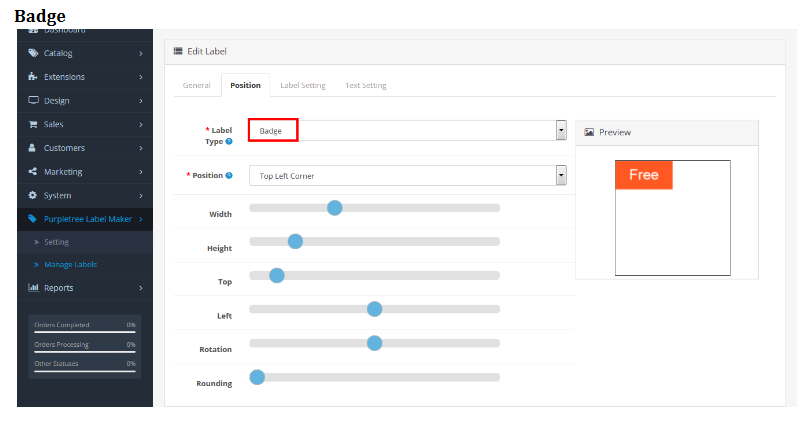Screen dimensions: 812x421
Task: Expand the Customers menu chevron
Action: tap(141, 148)
